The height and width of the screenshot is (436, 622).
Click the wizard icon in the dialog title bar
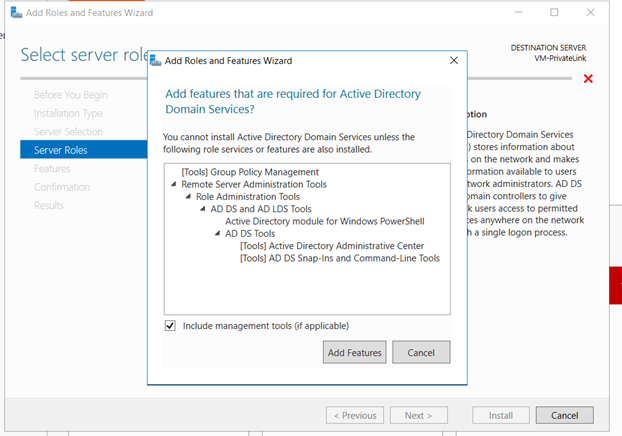156,61
